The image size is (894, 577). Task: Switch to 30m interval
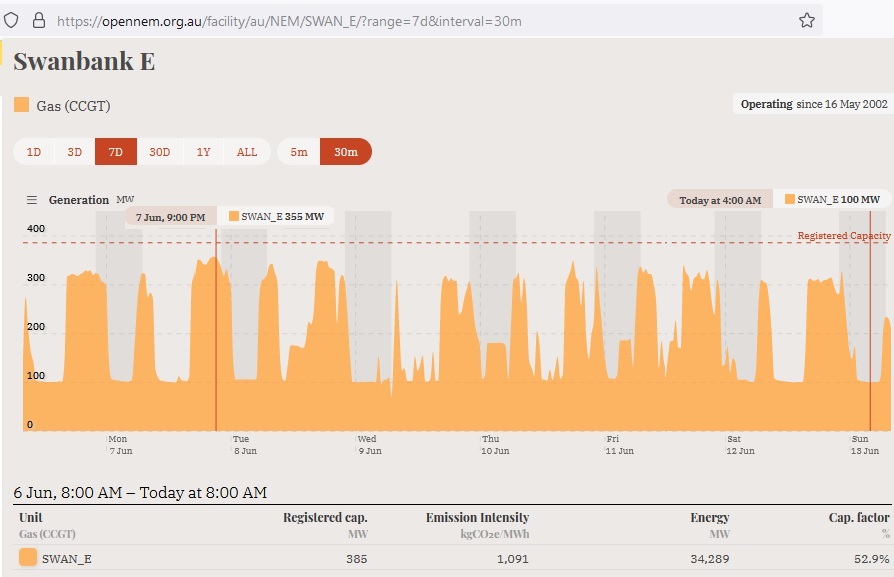click(x=346, y=152)
